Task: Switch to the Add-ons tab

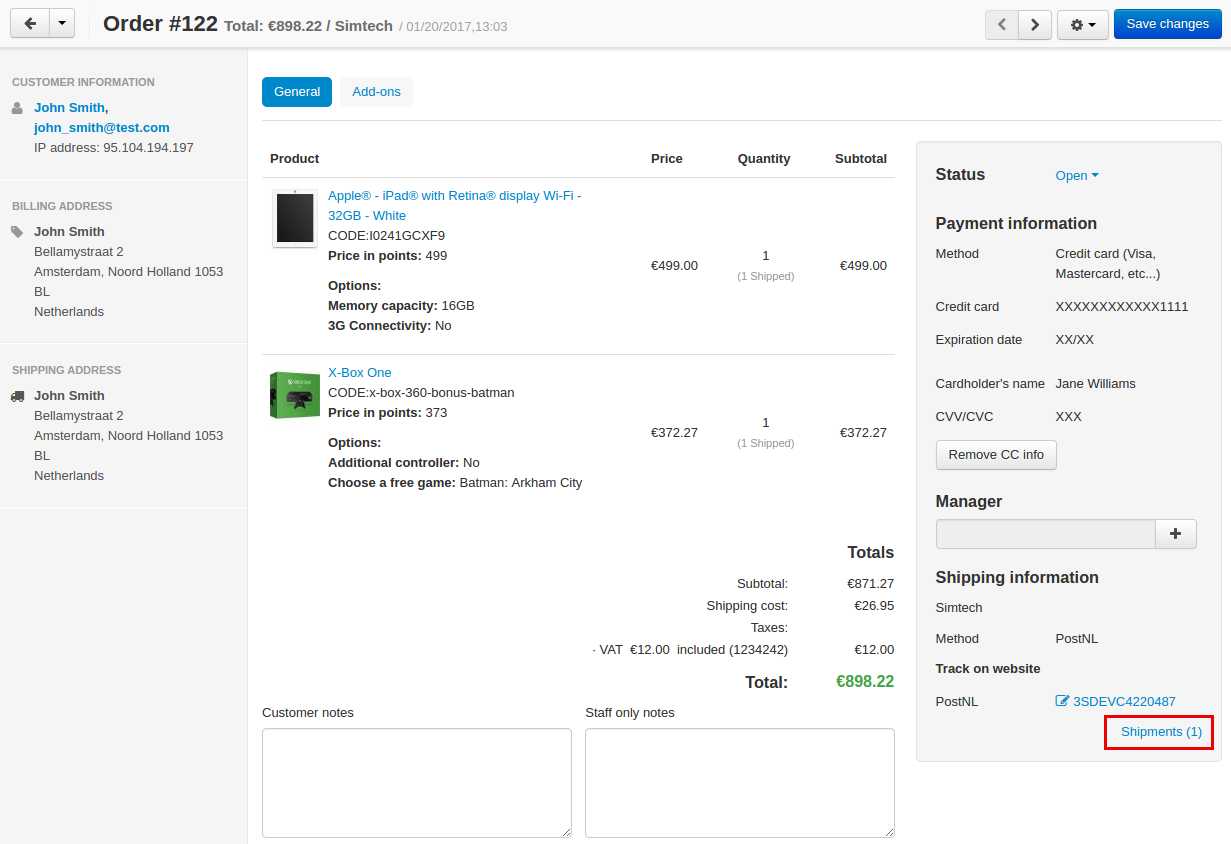Action: click(376, 91)
